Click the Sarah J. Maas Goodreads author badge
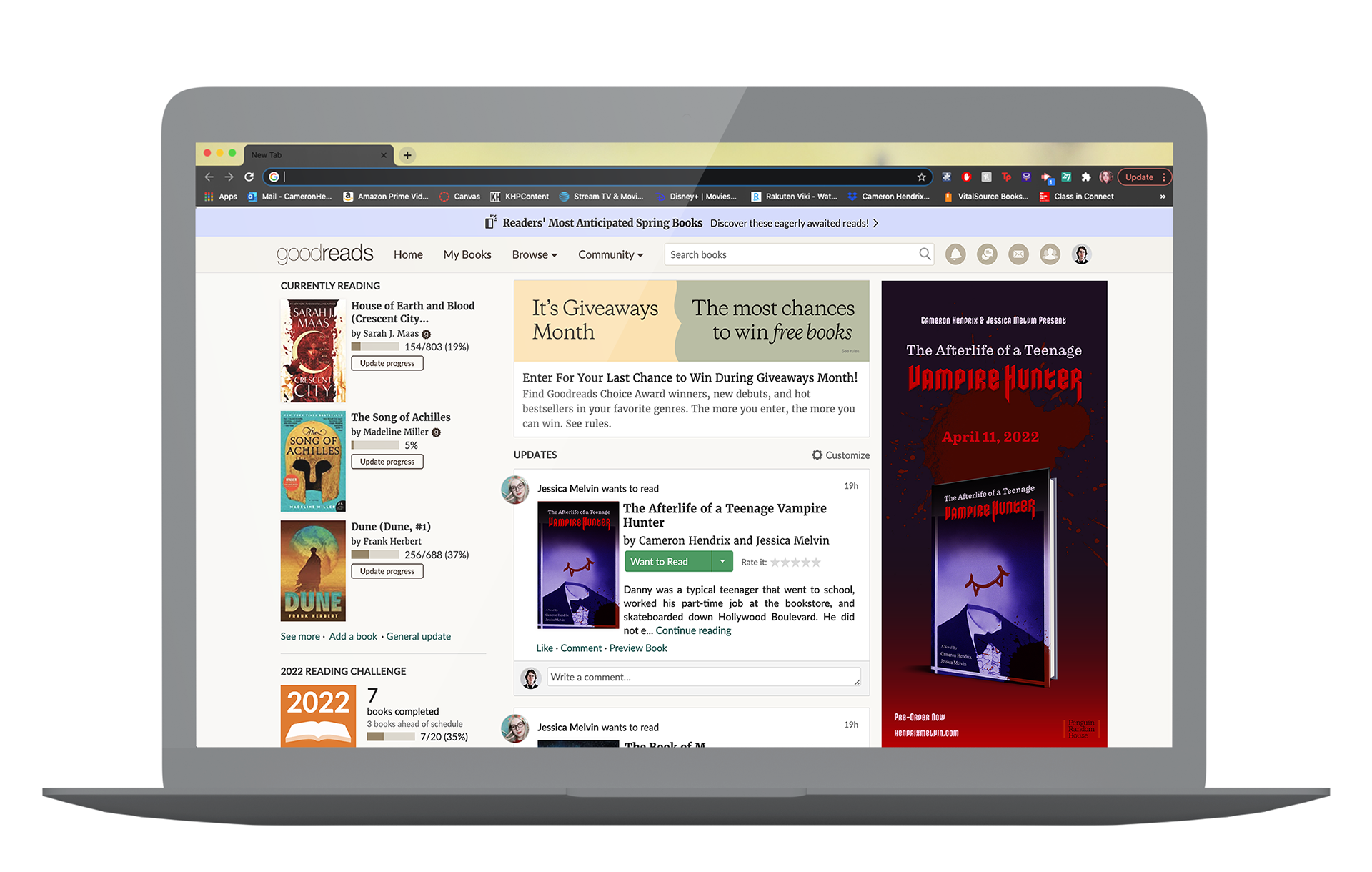Image resolution: width=1372 pixels, height=872 pixels. pos(427,334)
